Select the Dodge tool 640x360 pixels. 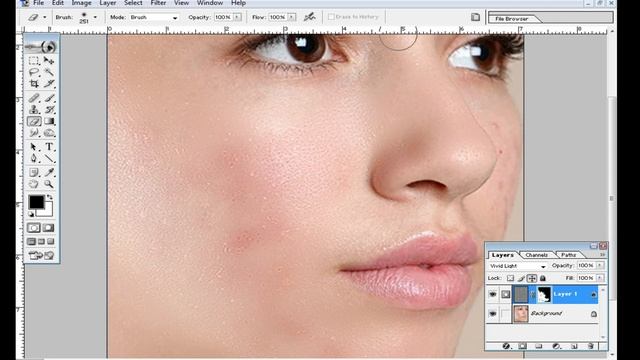tap(49, 133)
